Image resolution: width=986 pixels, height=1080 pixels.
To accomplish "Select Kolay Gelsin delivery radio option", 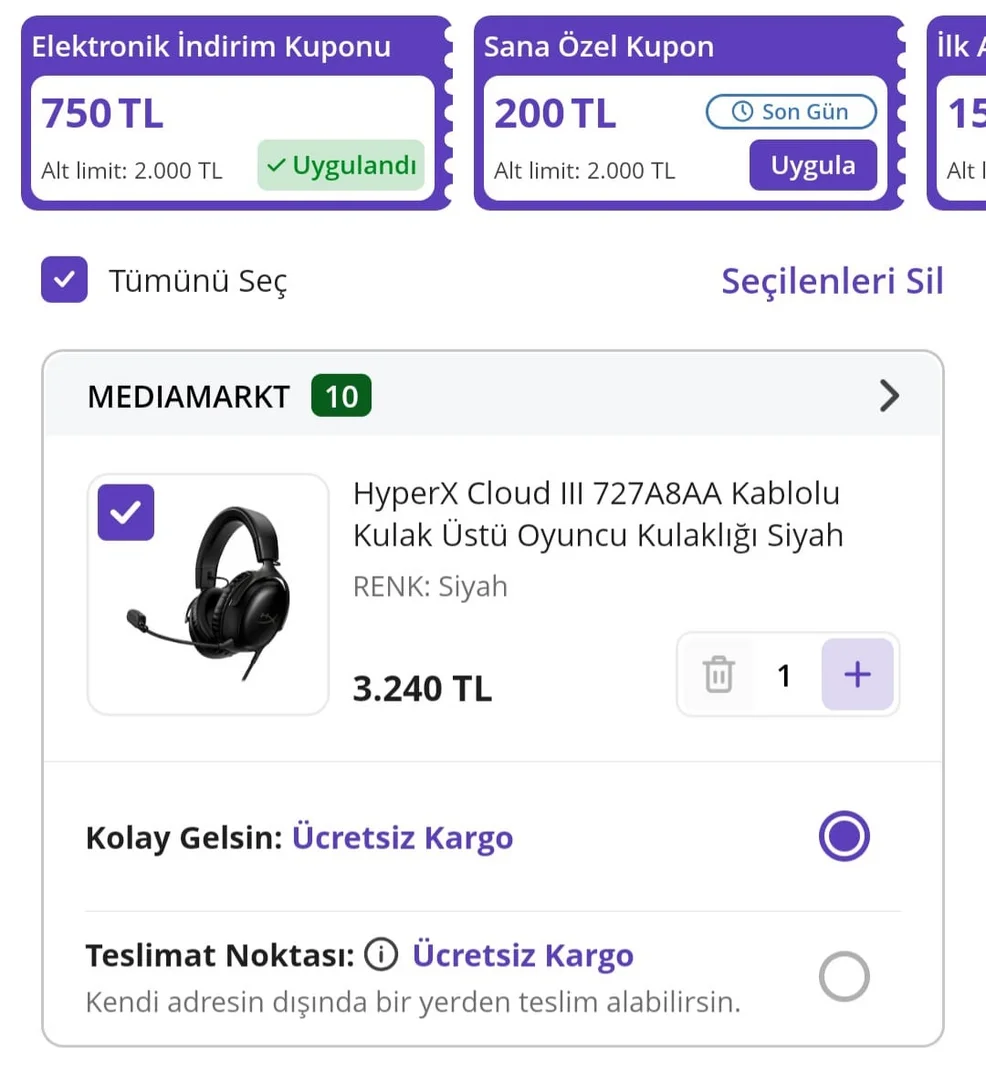I will coord(844,837).
